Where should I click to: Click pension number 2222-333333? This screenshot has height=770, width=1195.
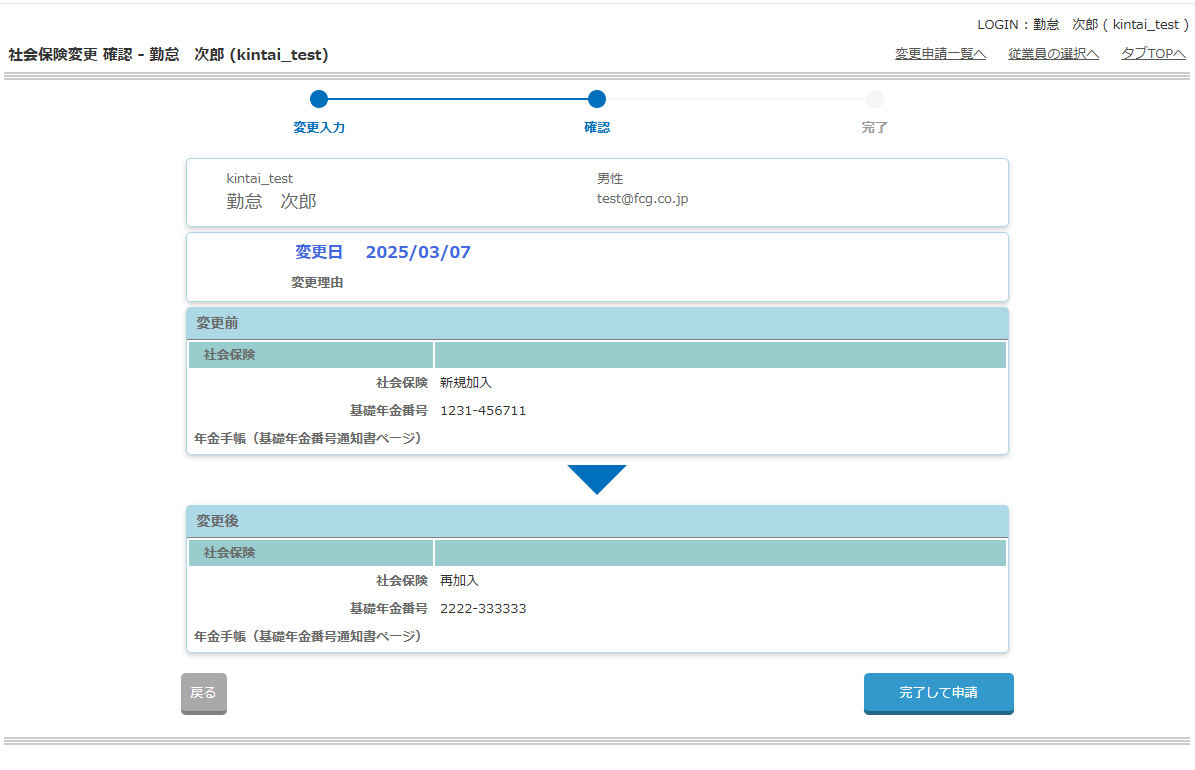[483, 608]
